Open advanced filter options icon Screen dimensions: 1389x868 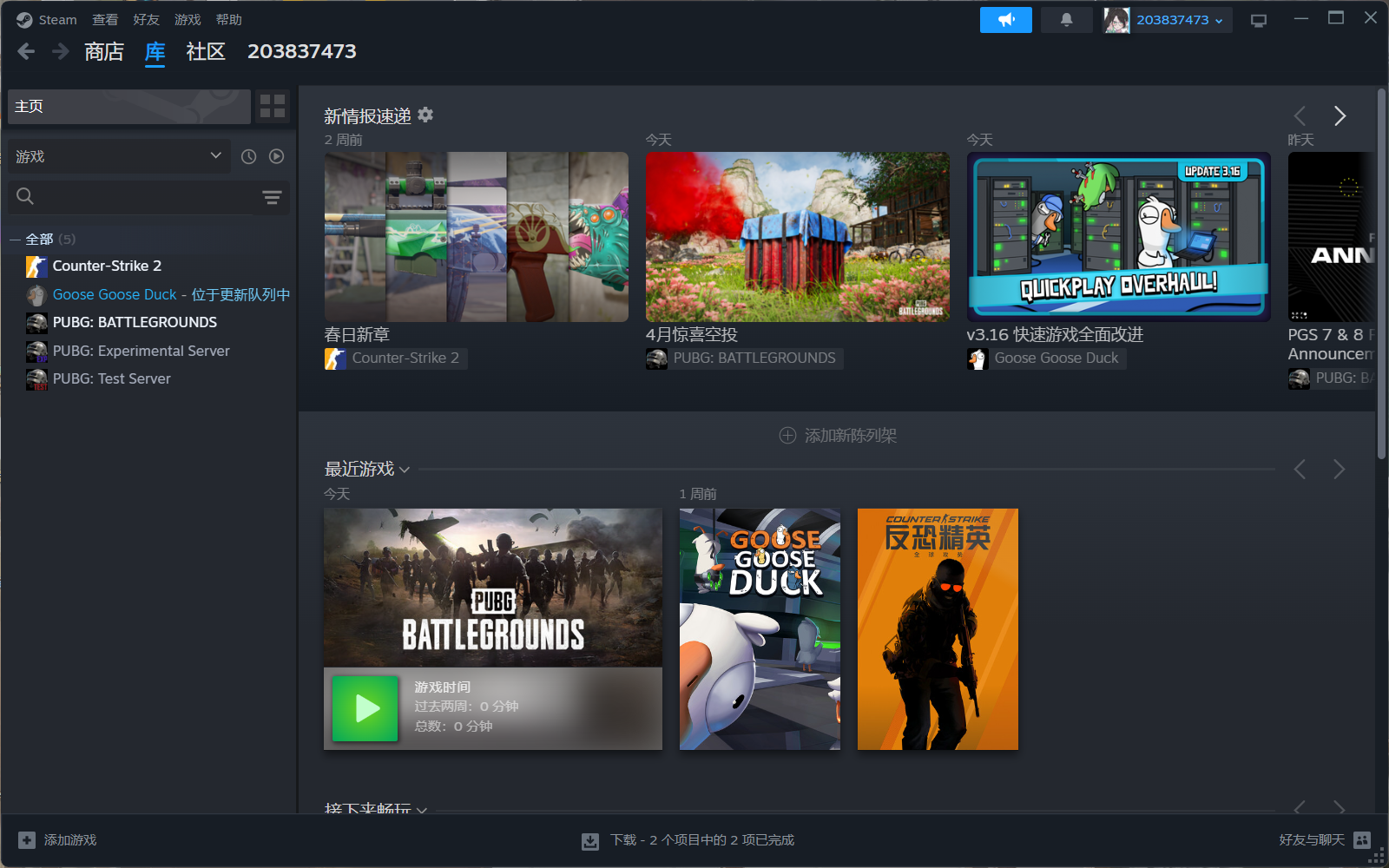[272, 197]
